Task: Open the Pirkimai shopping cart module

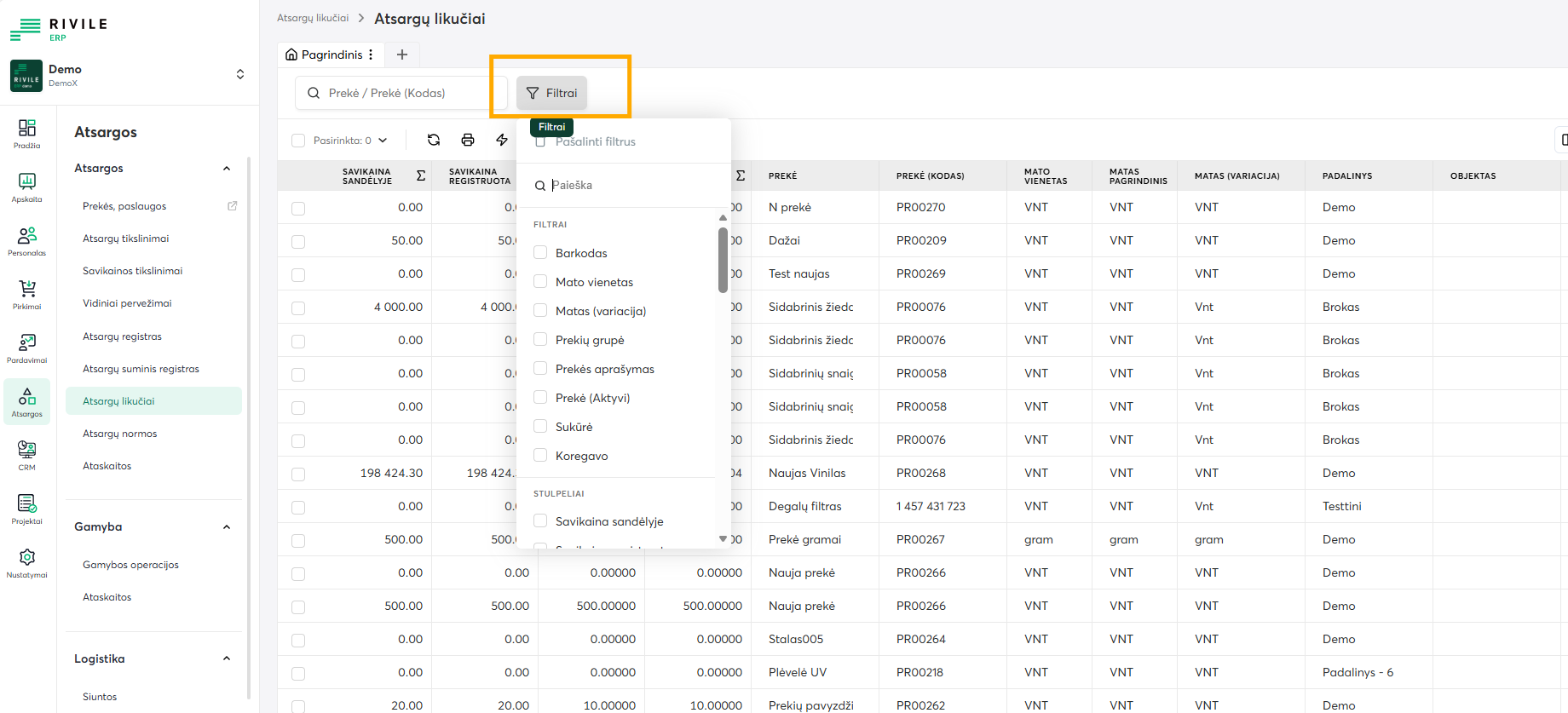Action: [27, 294]
